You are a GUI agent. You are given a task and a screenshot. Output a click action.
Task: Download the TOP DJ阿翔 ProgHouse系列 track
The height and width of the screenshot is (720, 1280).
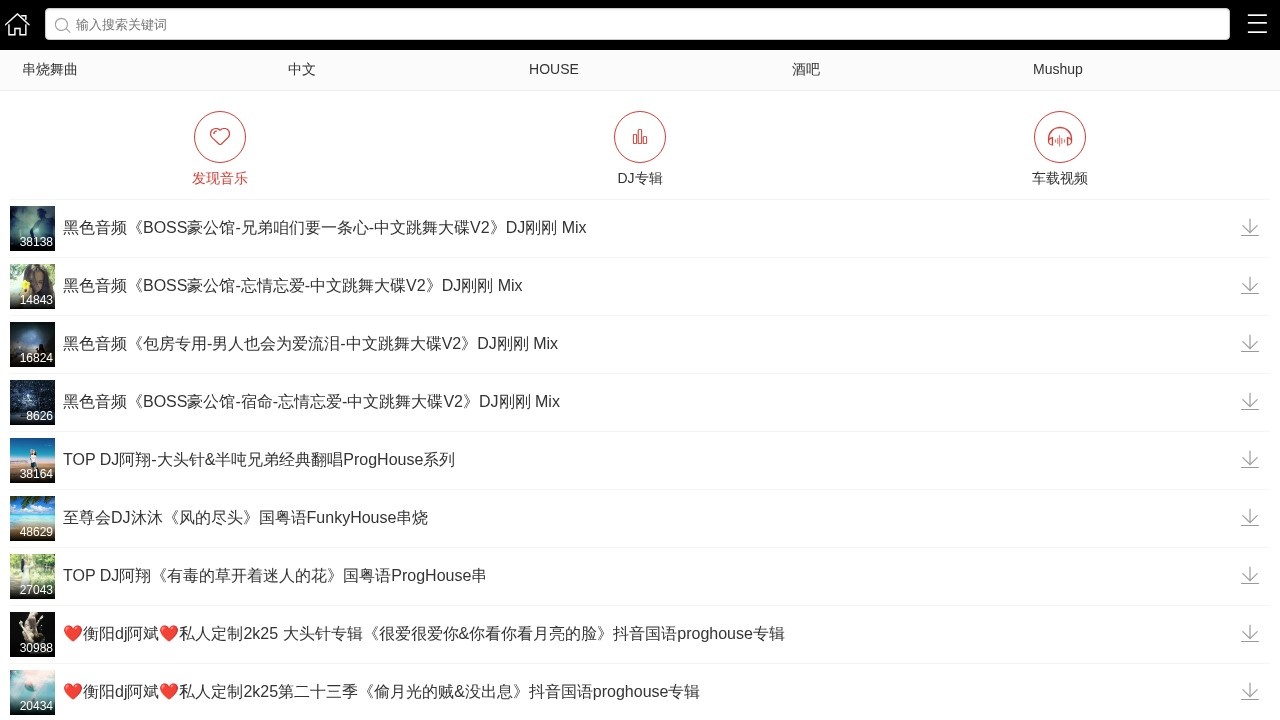[1249, 460]
